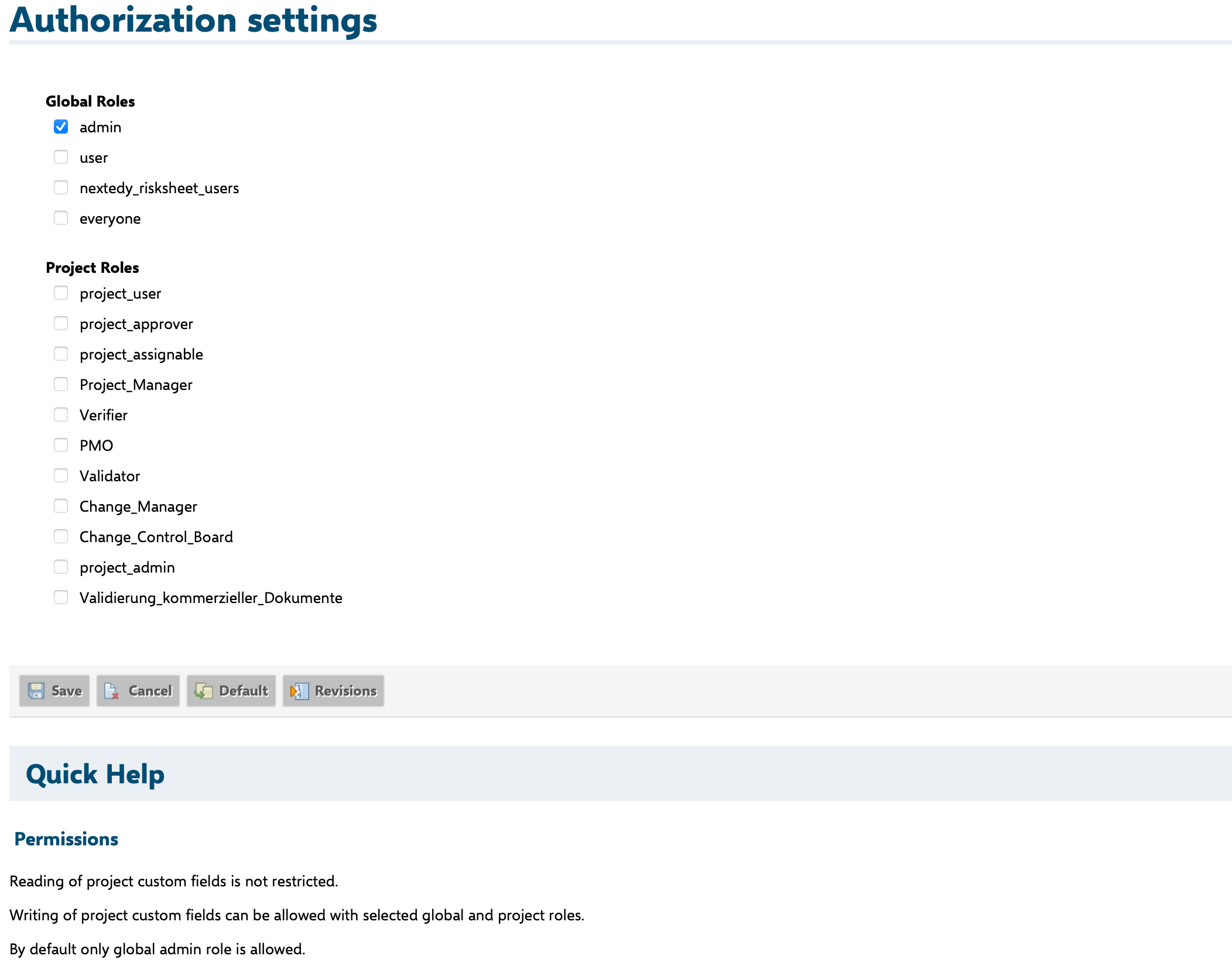1232x973 pixels.
Task: Enable the Change_Control_Board role
Action: coord(61,536)
